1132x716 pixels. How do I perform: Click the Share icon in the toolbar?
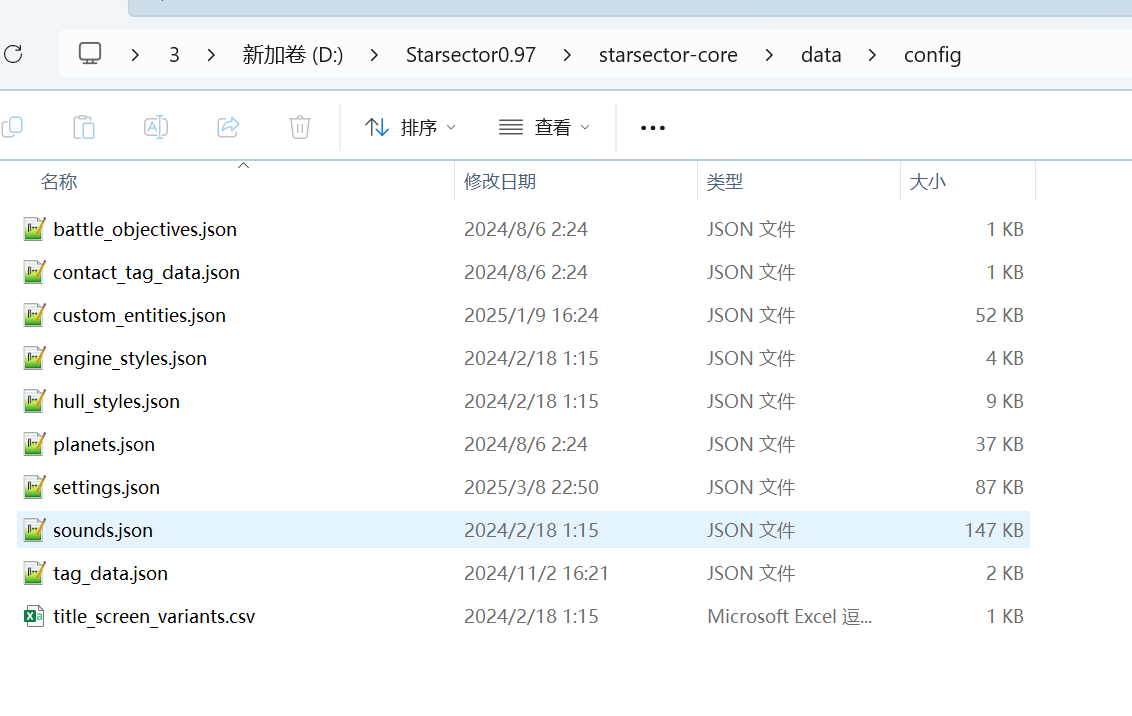[x=228, y=127]
